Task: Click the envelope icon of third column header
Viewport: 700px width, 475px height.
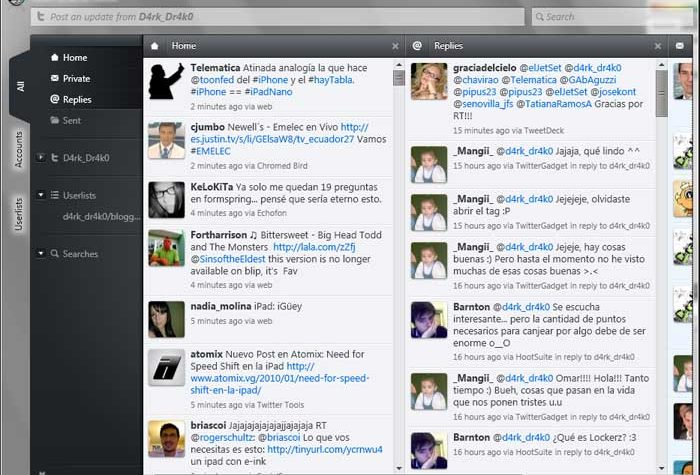Action: [679, 46]
